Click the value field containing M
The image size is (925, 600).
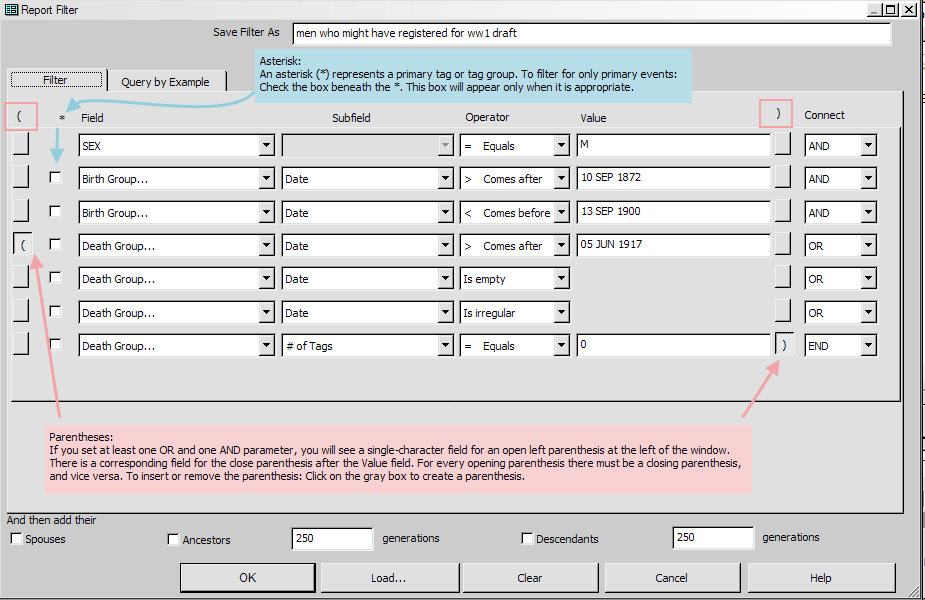(674, 145)
